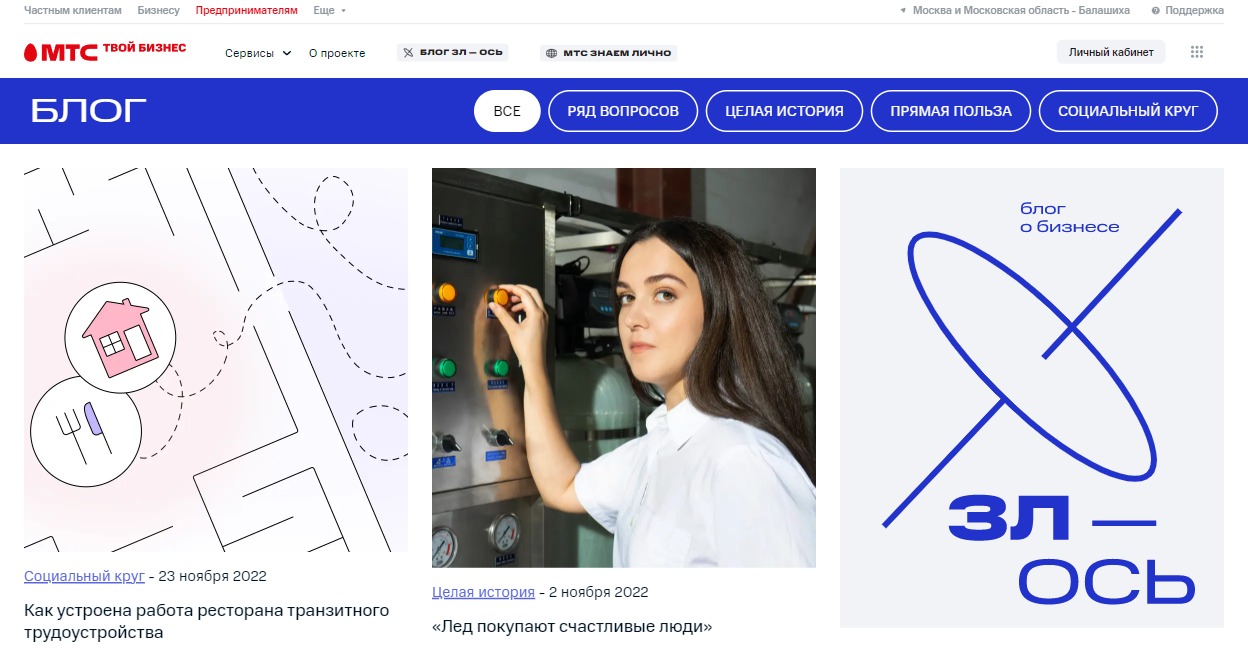Image resolution: width=1248 pixels, height=670 pixels.
Task: Open the Частным клиентам section
Action: click(x=73, y=10)
